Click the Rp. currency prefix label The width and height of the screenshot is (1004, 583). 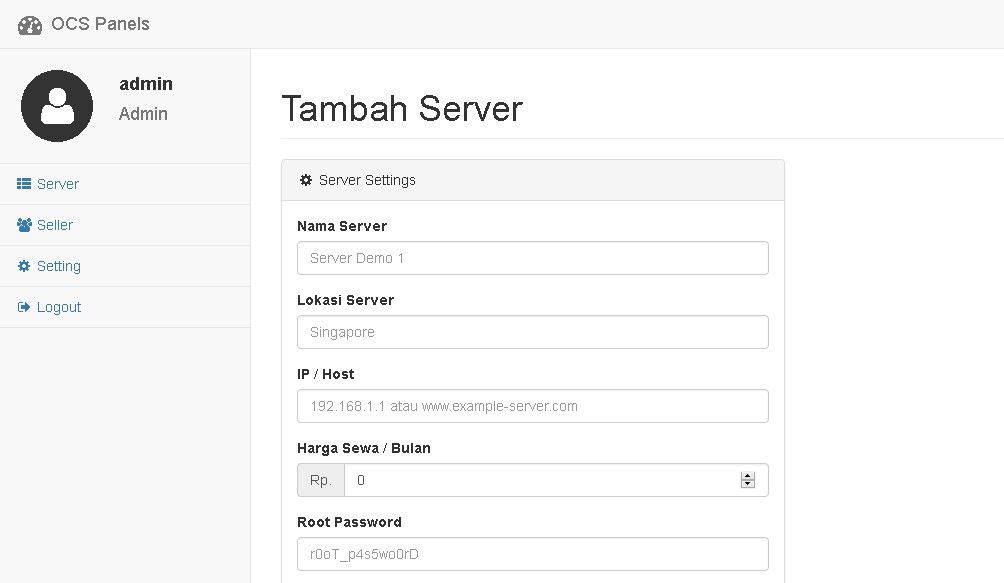(319, 479)
